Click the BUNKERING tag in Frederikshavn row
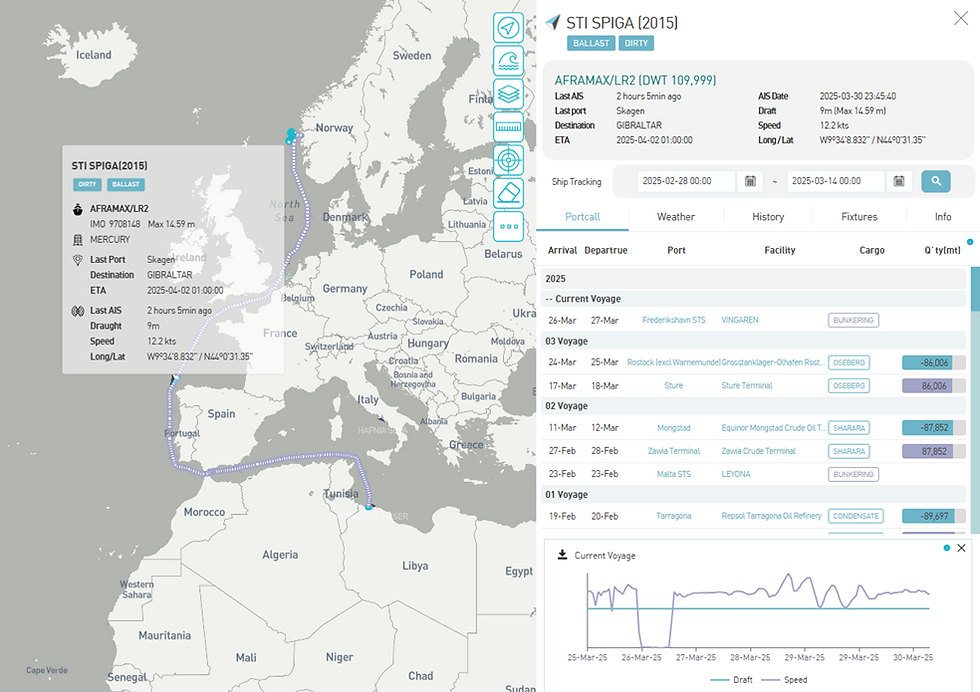This screenshot has height=692, width=980. [x=853, y=320]
